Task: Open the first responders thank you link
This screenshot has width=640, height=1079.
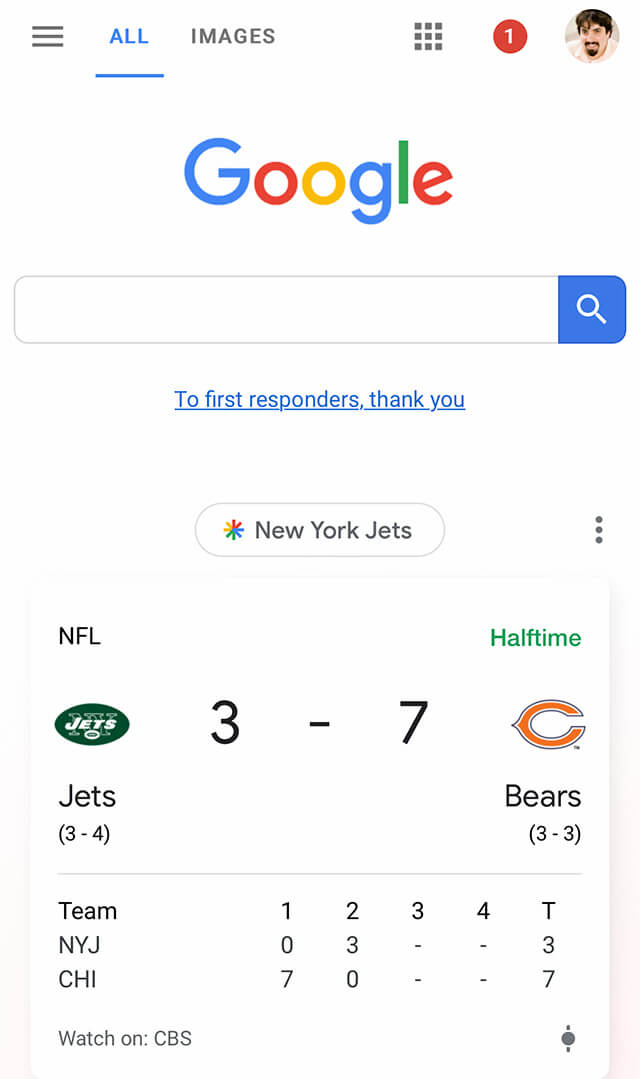Action: click(320, 399)
